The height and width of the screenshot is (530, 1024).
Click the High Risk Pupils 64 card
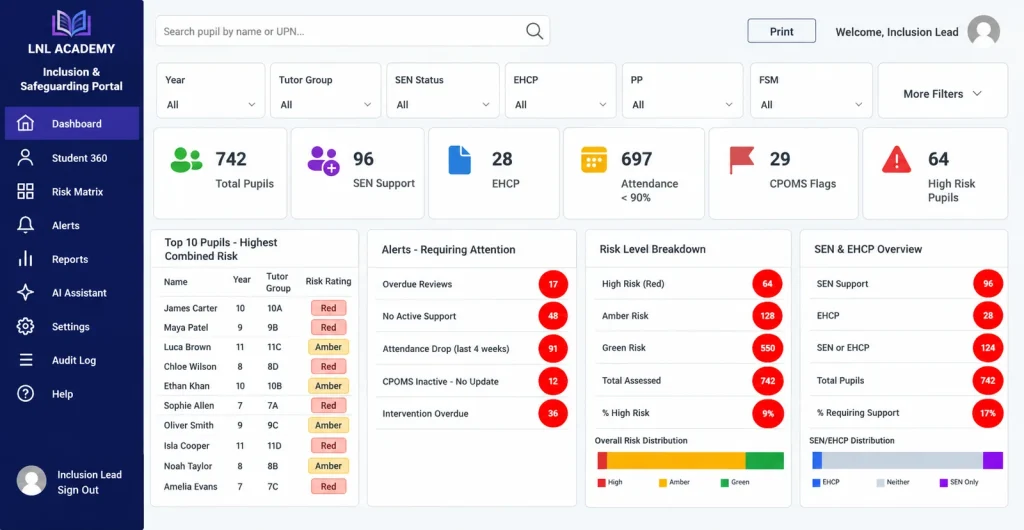click(935, 173)
